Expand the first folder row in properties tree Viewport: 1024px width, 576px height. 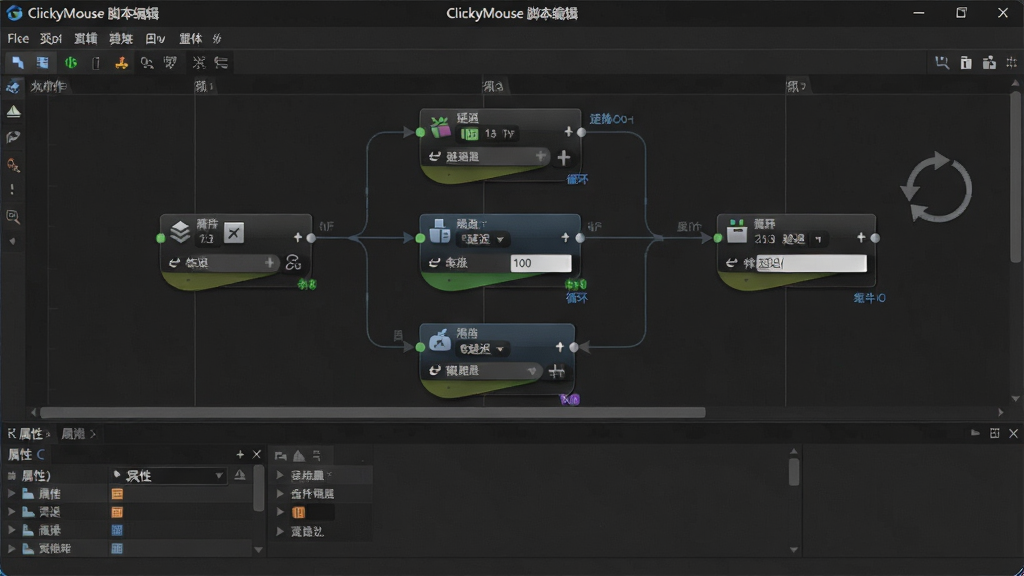tap(12, 494)
